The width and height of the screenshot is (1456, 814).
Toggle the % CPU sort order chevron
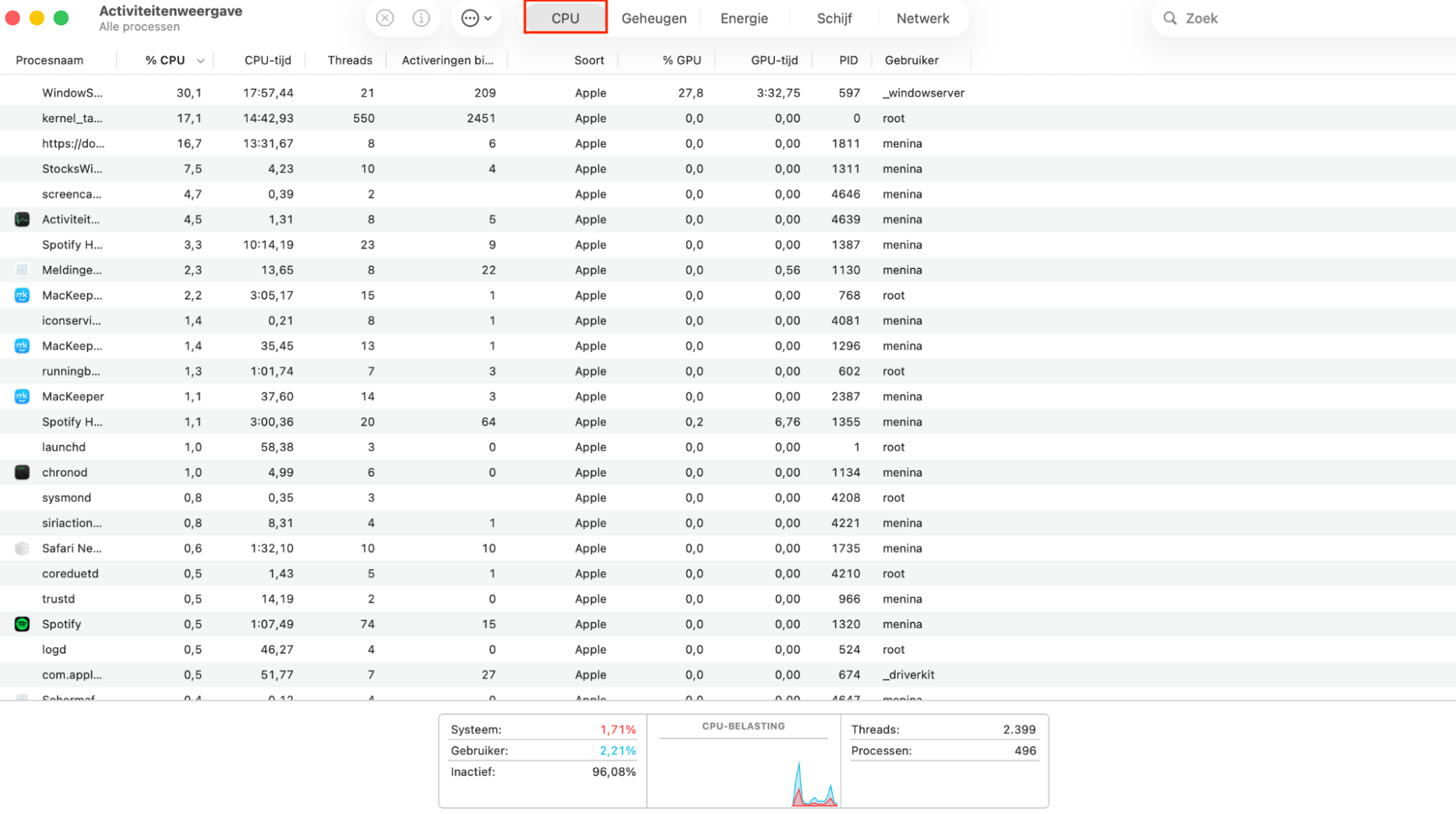click(201, 60)
